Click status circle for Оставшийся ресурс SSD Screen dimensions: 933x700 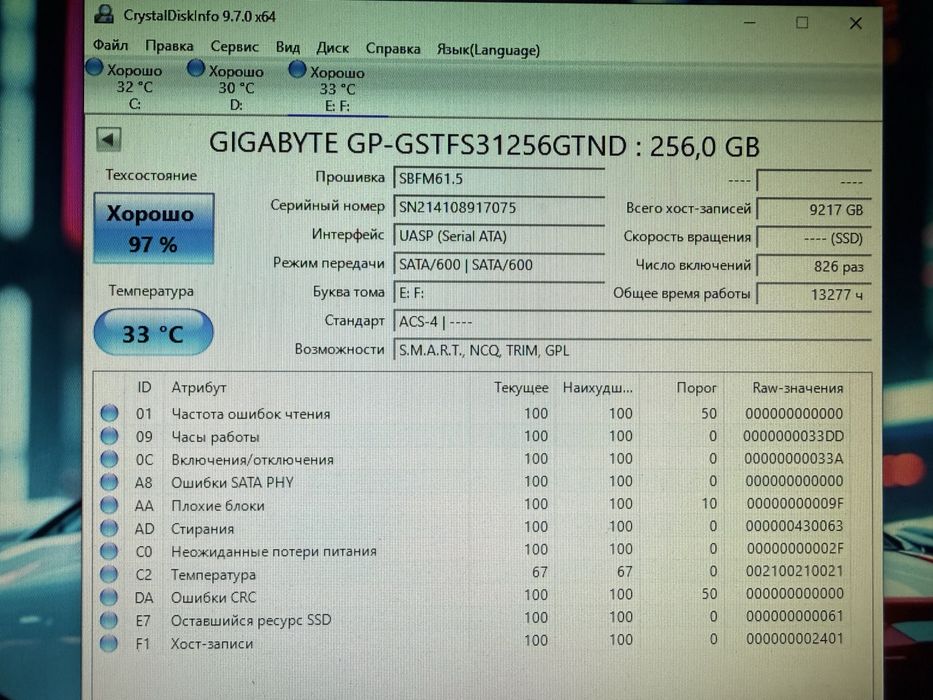click(109, 620)
